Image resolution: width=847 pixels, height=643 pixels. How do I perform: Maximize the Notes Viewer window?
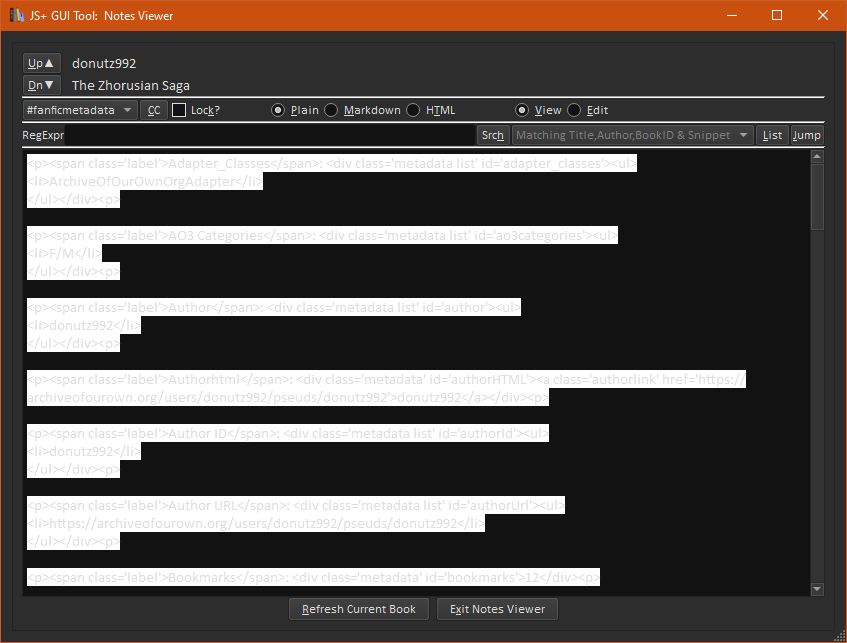pos(777,15)
